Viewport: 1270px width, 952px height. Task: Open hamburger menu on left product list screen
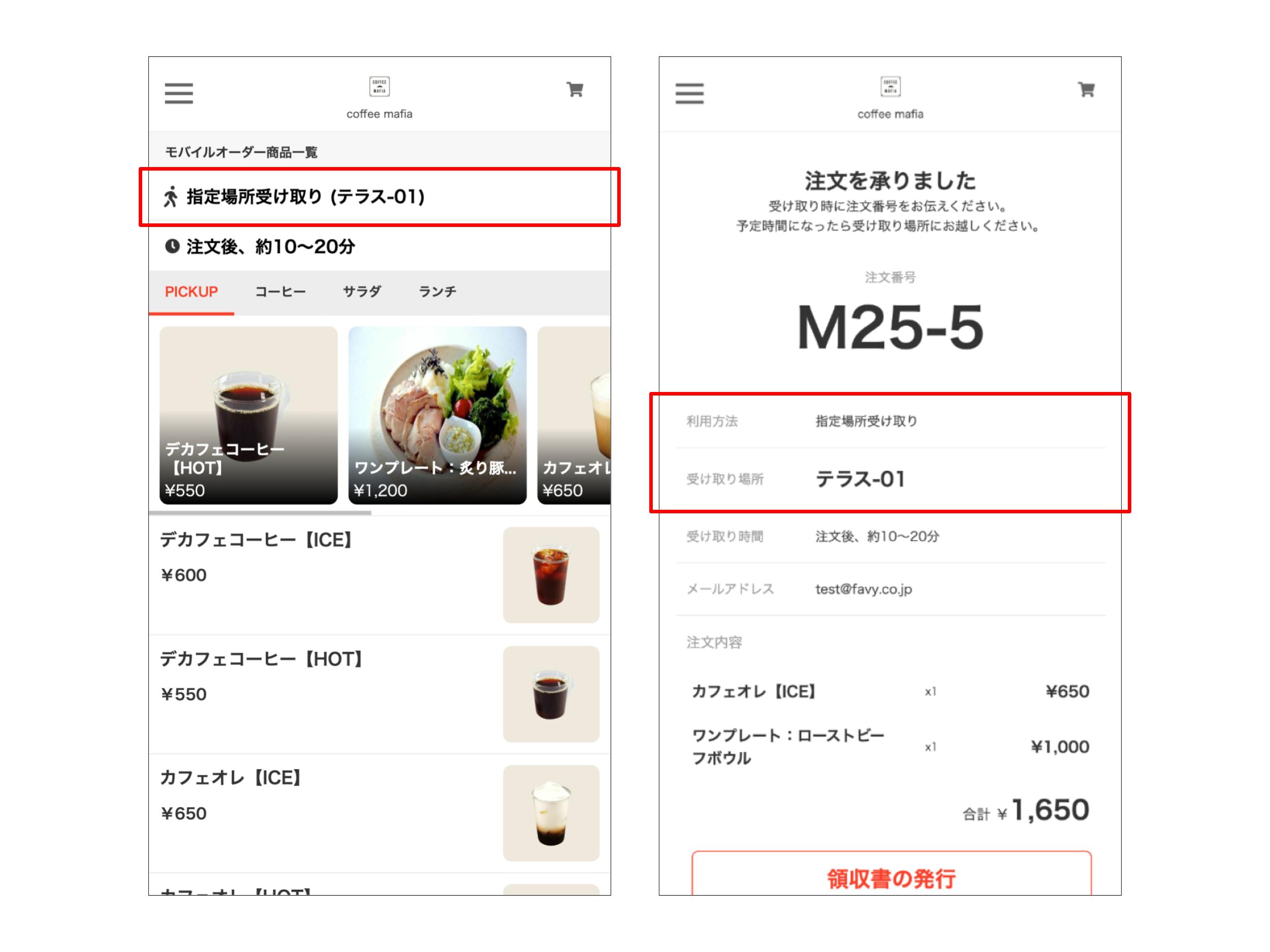tap(178, 93)
